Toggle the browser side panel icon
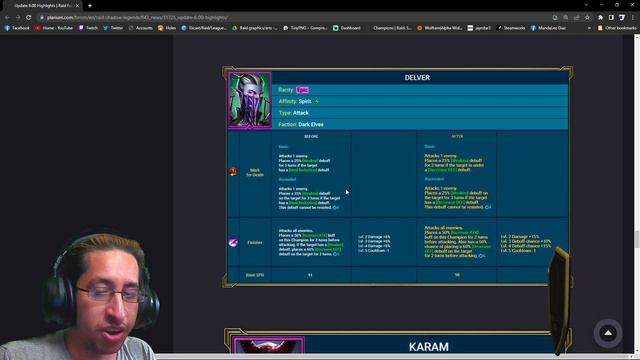The image size is (640, 360). click(611, 18)
